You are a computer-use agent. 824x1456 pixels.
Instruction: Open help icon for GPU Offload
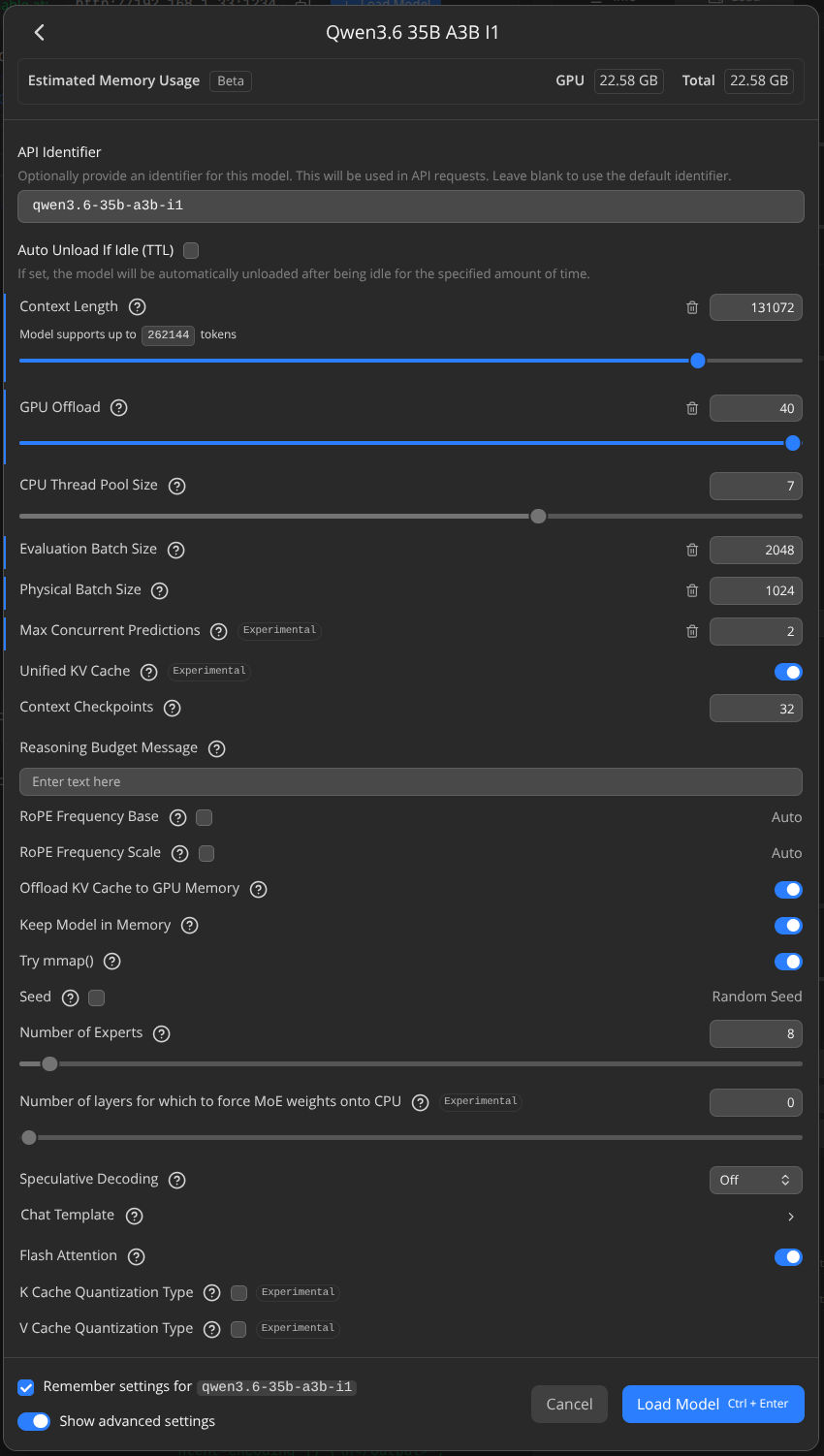tap(119, 407)
